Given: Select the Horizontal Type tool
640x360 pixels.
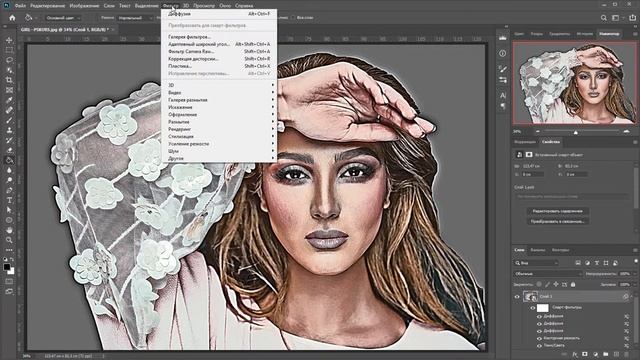Looking at the screenshot, I should (9, 200).
